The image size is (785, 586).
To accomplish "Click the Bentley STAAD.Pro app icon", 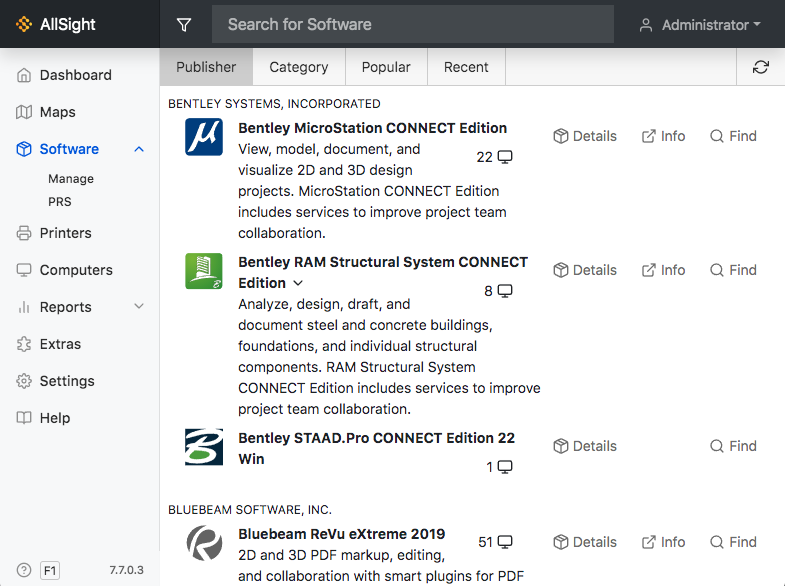I will (x=204, y=447).
